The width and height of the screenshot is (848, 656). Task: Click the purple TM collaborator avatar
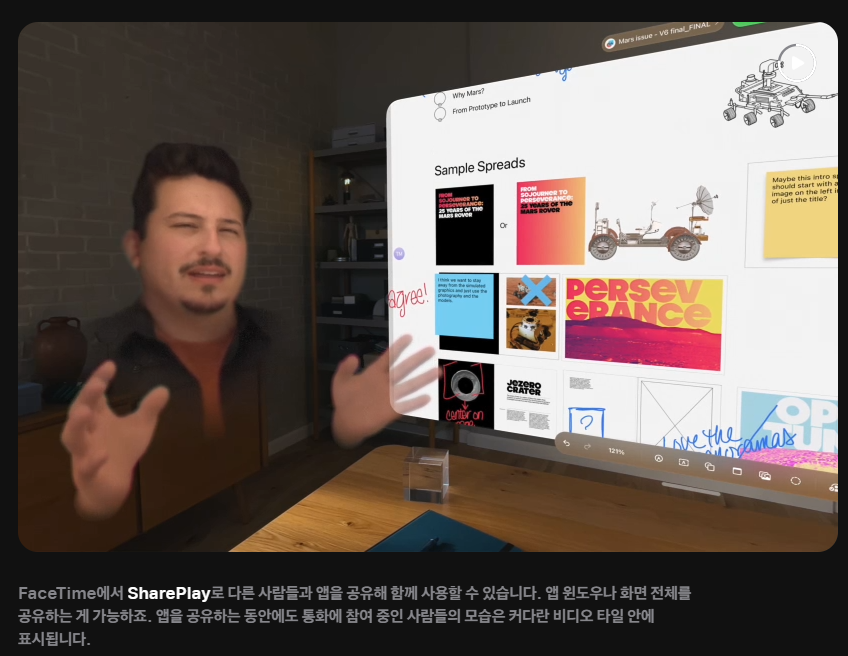tap(399, 254)
